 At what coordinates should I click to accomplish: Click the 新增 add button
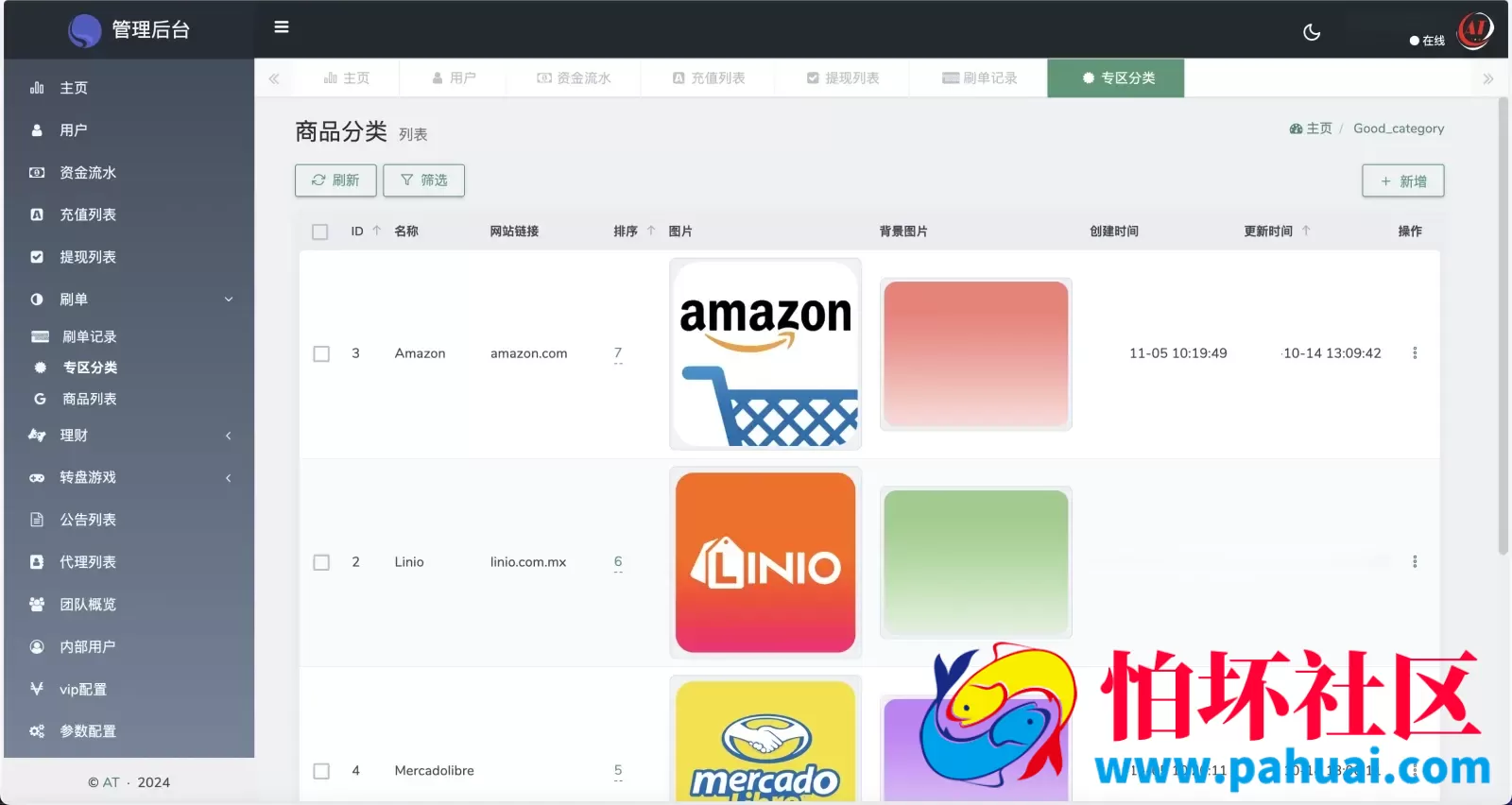pos(1403,181)
